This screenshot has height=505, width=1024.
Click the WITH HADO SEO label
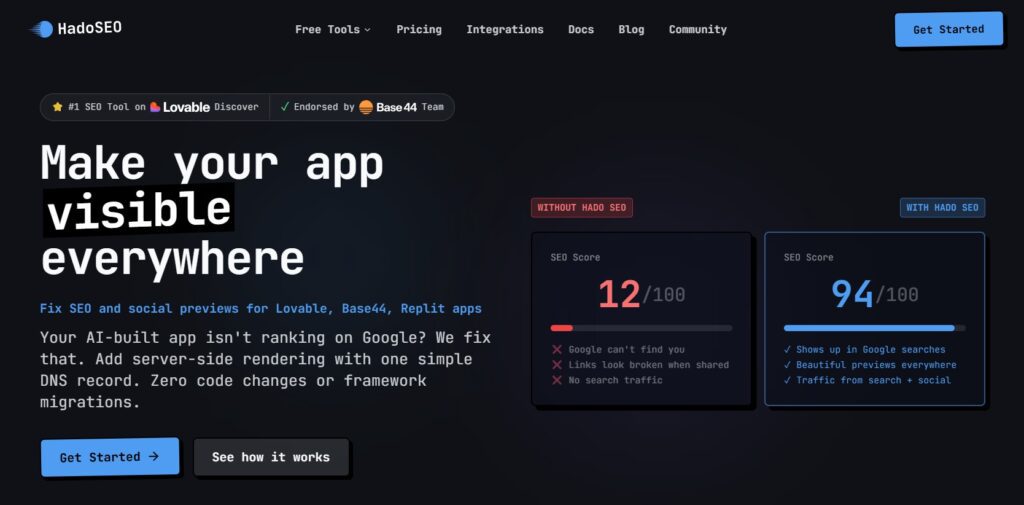(942, 208)
